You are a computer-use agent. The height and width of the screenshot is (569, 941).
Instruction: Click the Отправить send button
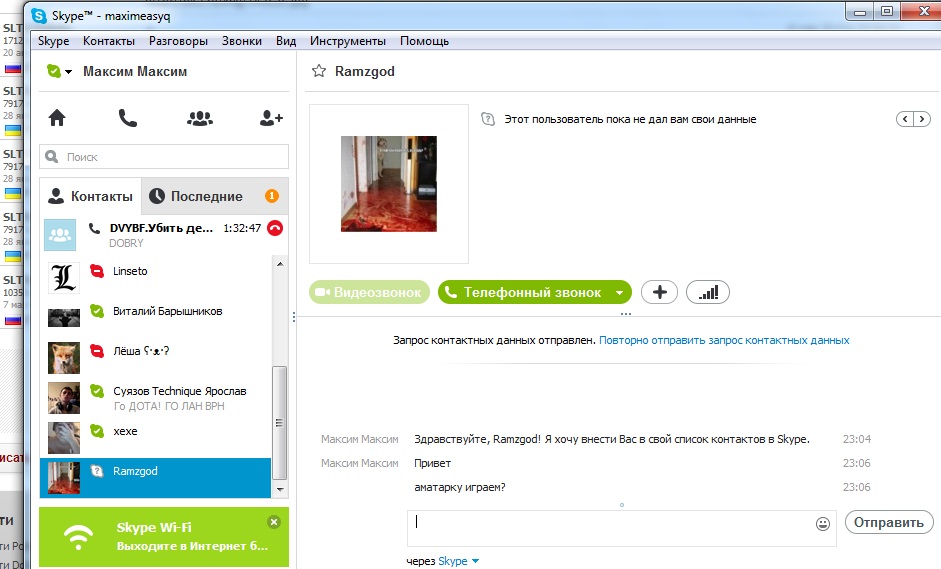889,522
